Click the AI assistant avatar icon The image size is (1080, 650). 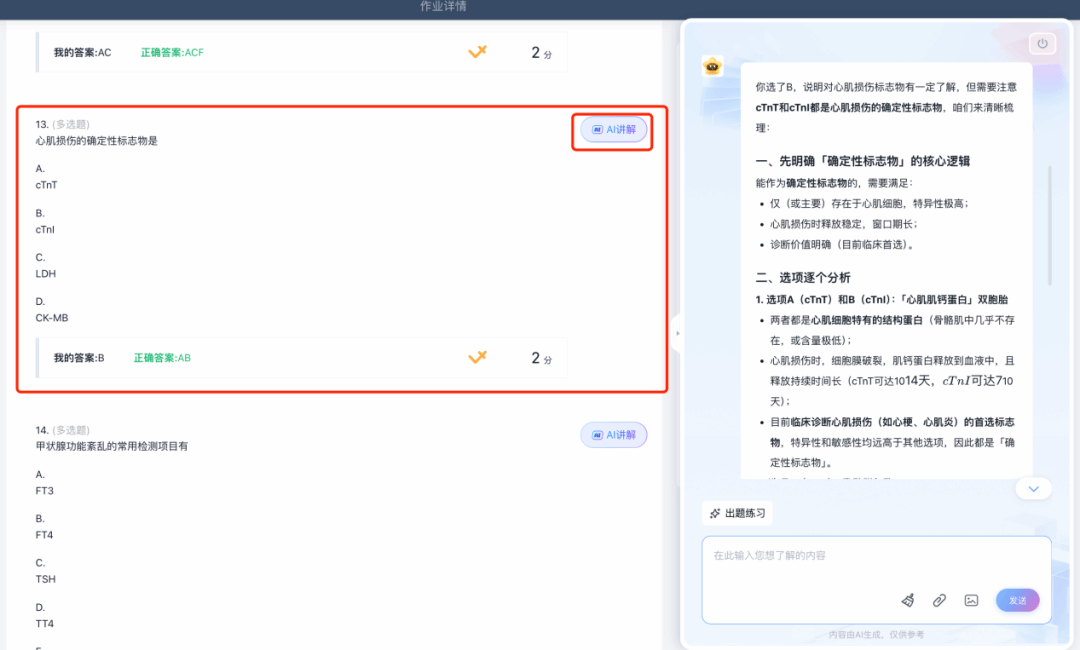click(712, 67)
